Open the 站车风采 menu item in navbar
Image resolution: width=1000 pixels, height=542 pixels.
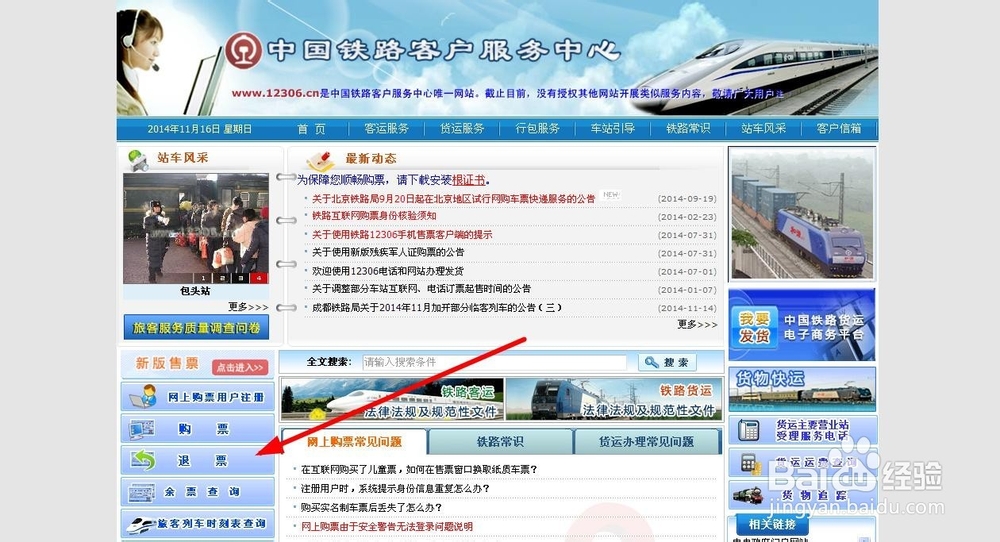pyautogui.click(x=763, y=129)
